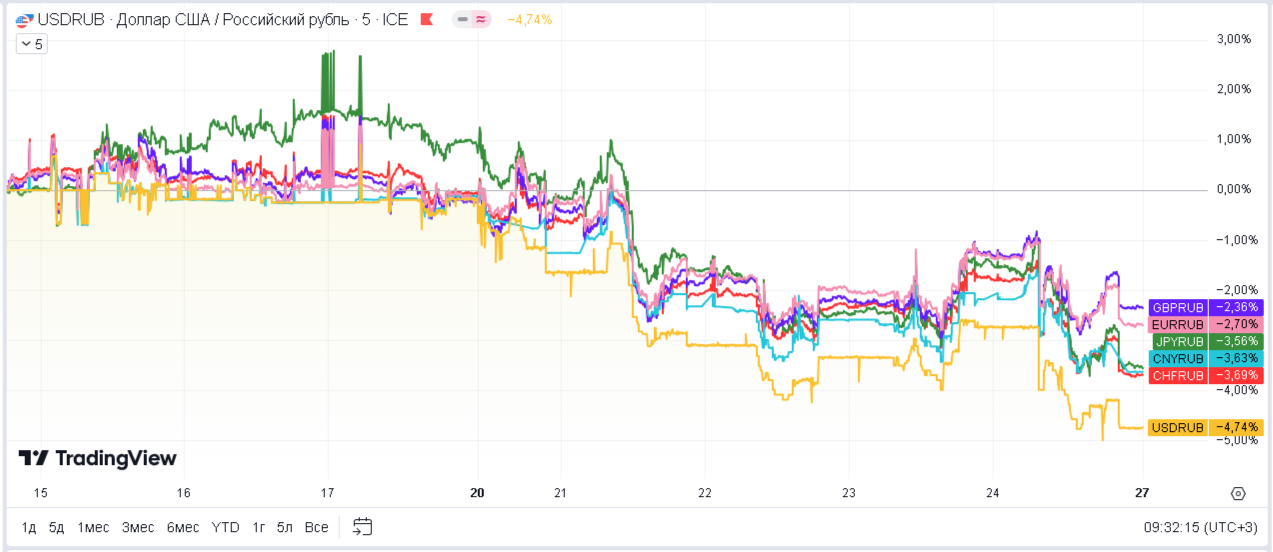The width and height of the screenshot is (1273, 552).
Task: Open chart settings hexagon icon
Action: pyautogui.click(x=1238, y=493)
